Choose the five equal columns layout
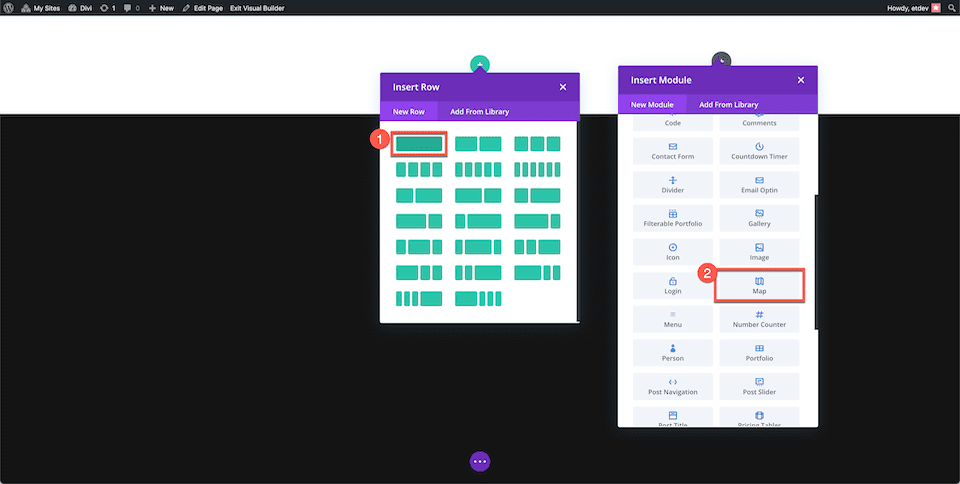Image resolution: width=960 pixels, height=484 pixels. [478, 169]
